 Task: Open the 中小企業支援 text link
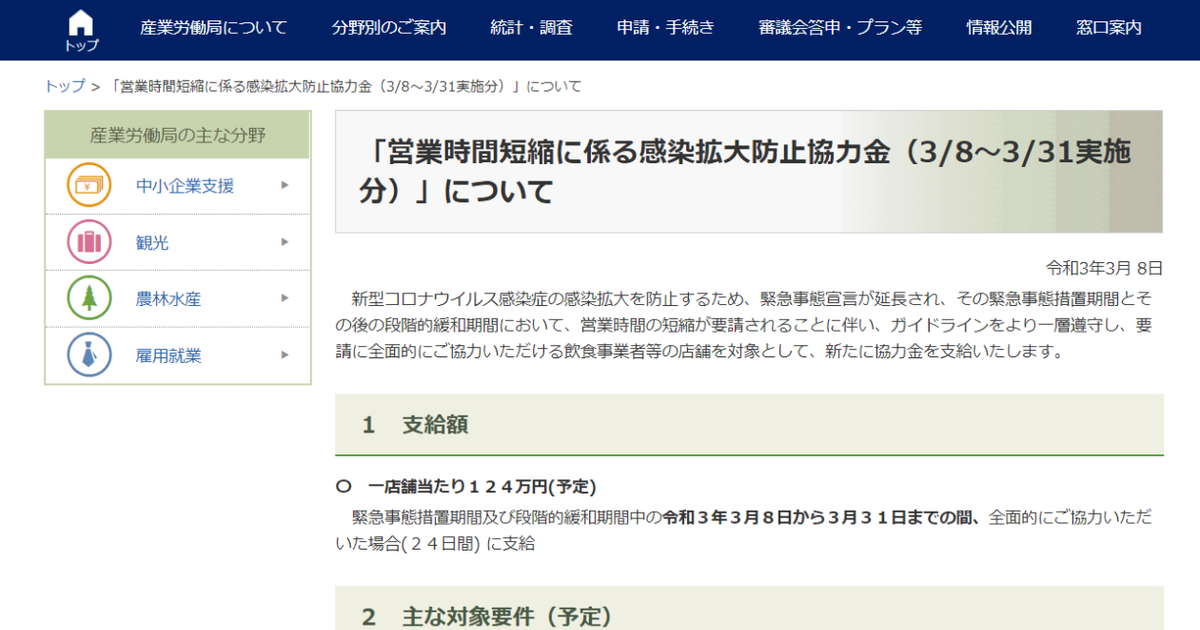[x=185, y=186]
